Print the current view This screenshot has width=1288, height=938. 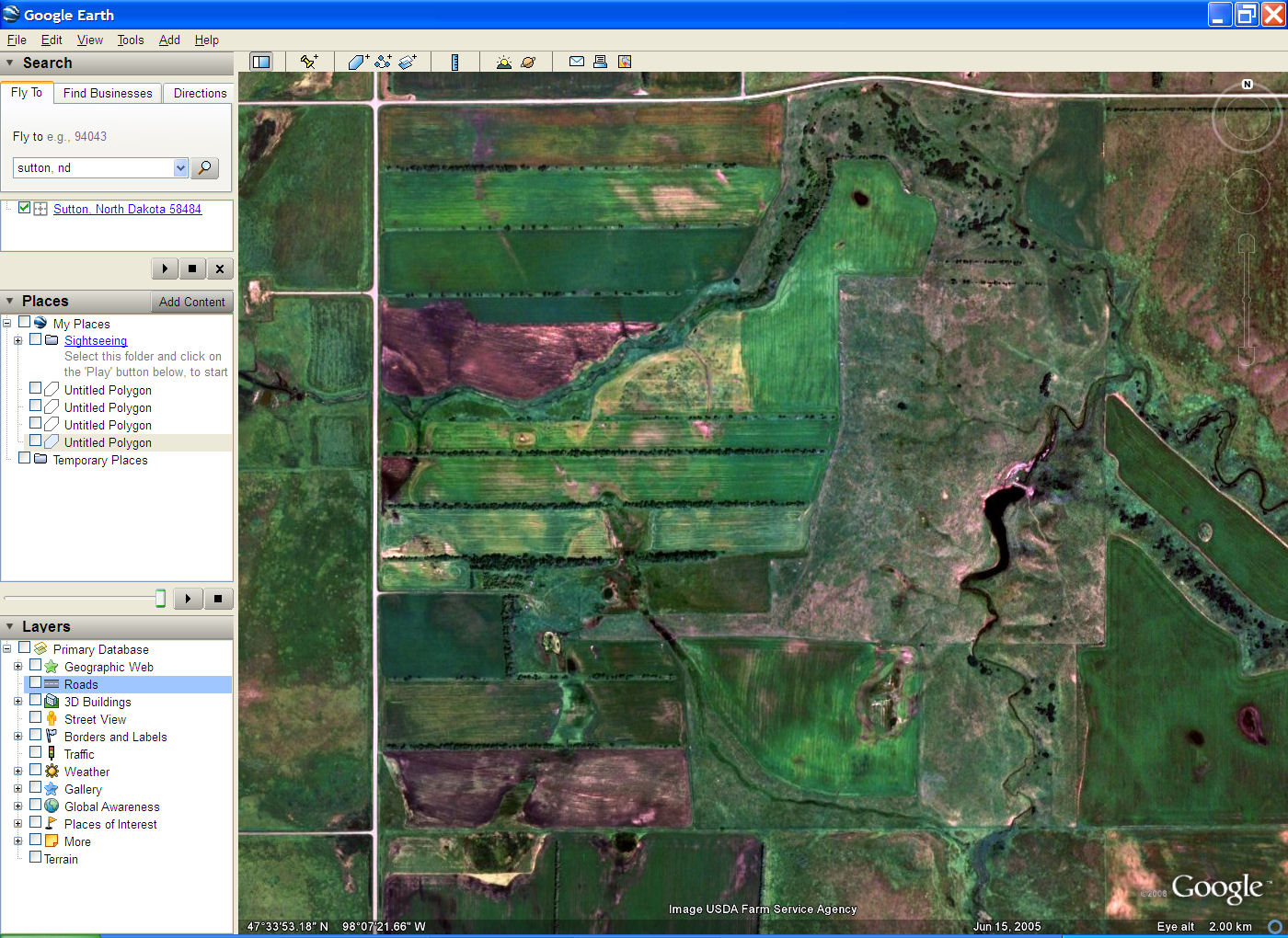point(600,62)
